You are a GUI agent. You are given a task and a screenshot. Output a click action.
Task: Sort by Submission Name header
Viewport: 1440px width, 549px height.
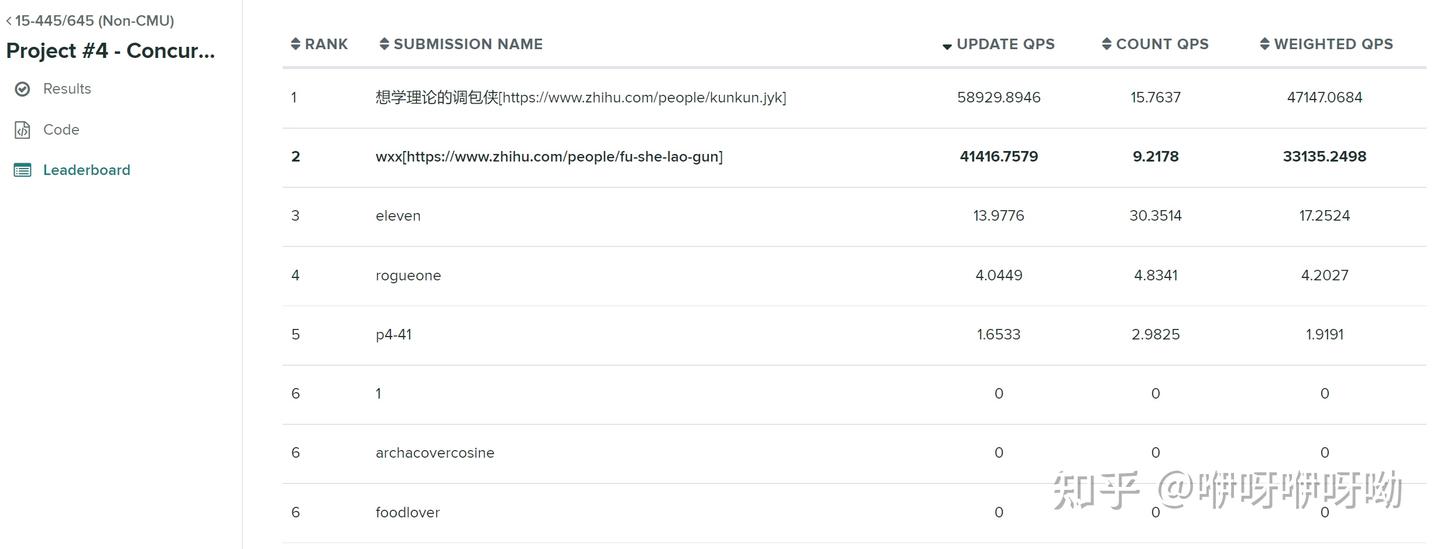[x=468, y=44]
